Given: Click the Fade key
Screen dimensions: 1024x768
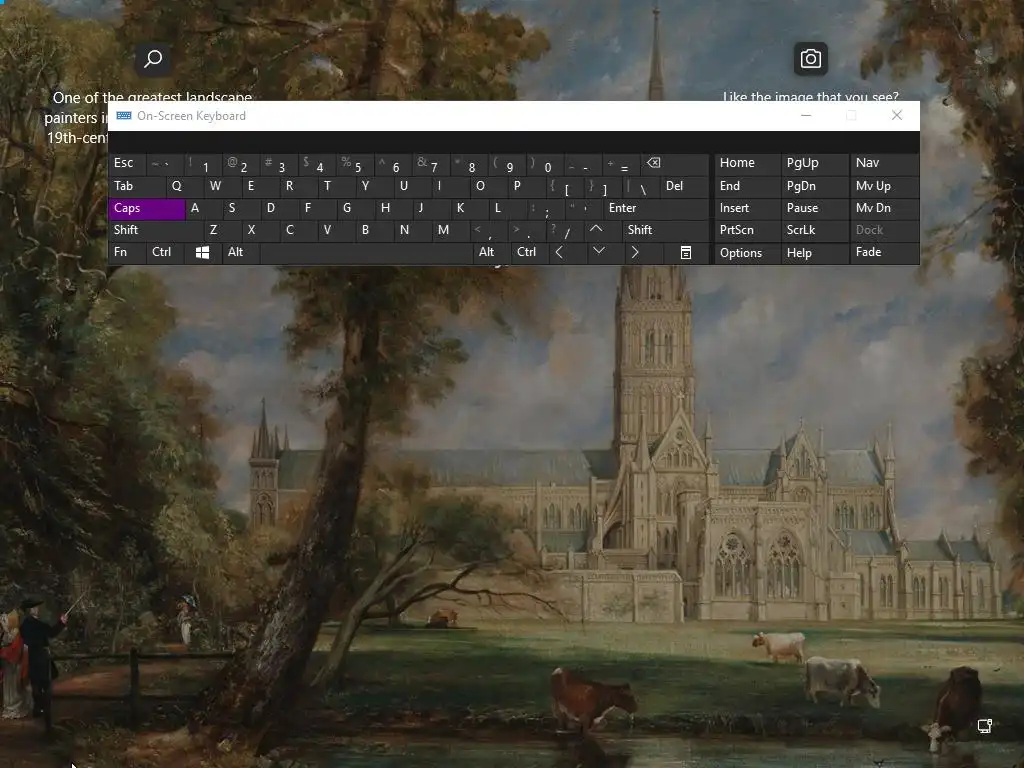Looking at the screenshot, I should [884, 252].
